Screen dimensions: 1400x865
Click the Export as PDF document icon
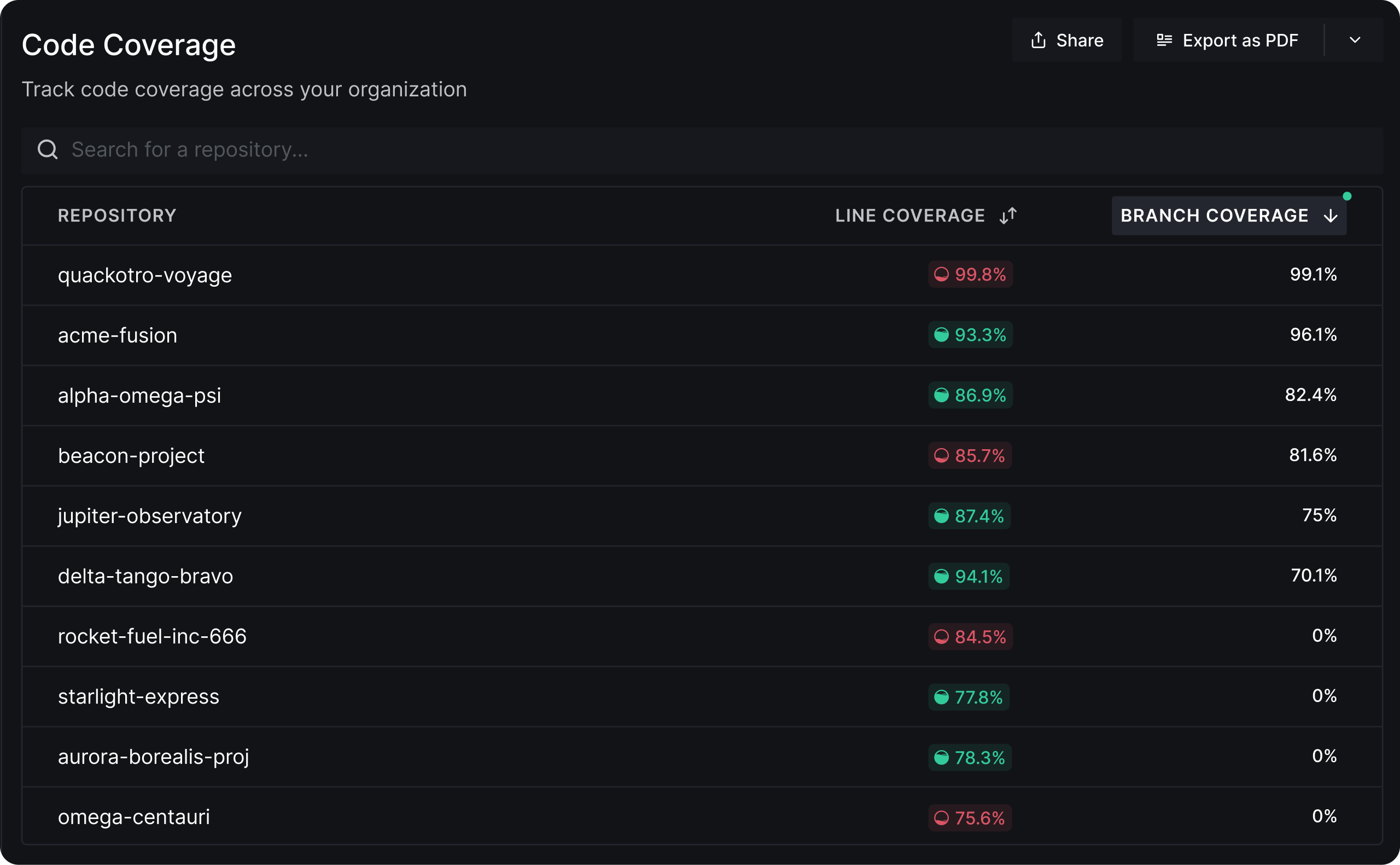(1164, 40)
